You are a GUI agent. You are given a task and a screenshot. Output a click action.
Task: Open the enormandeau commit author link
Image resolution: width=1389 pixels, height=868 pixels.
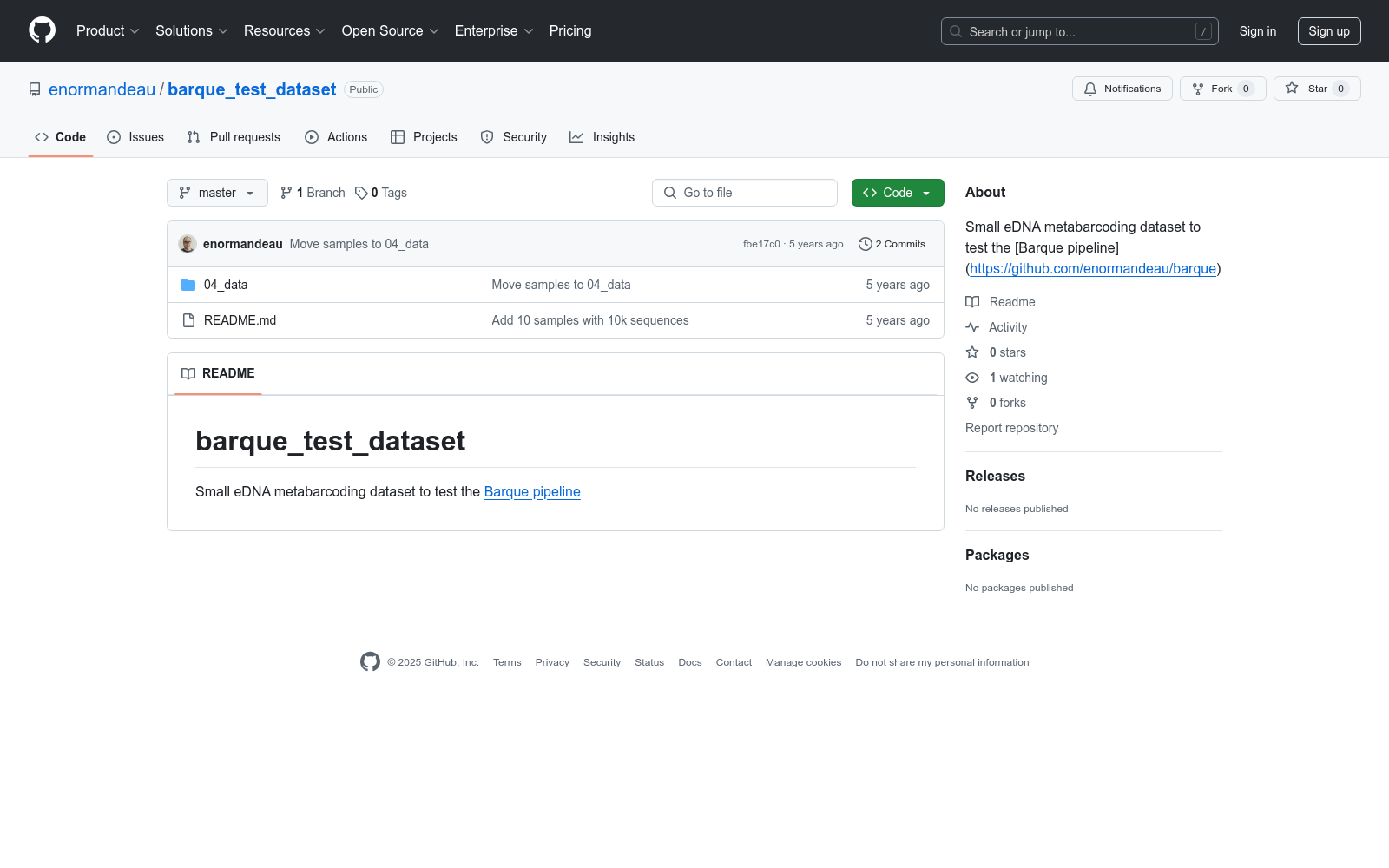coord(243,244)
